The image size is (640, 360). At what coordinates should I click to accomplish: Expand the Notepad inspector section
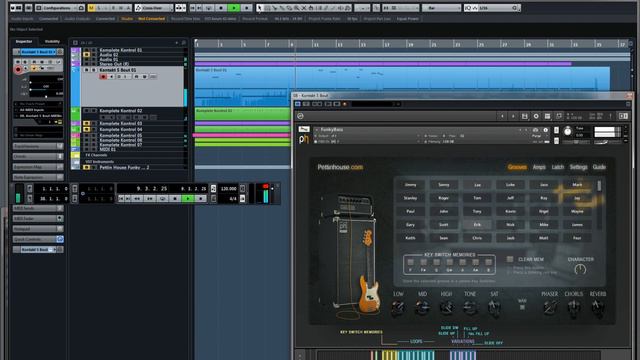tap(38, 229)
